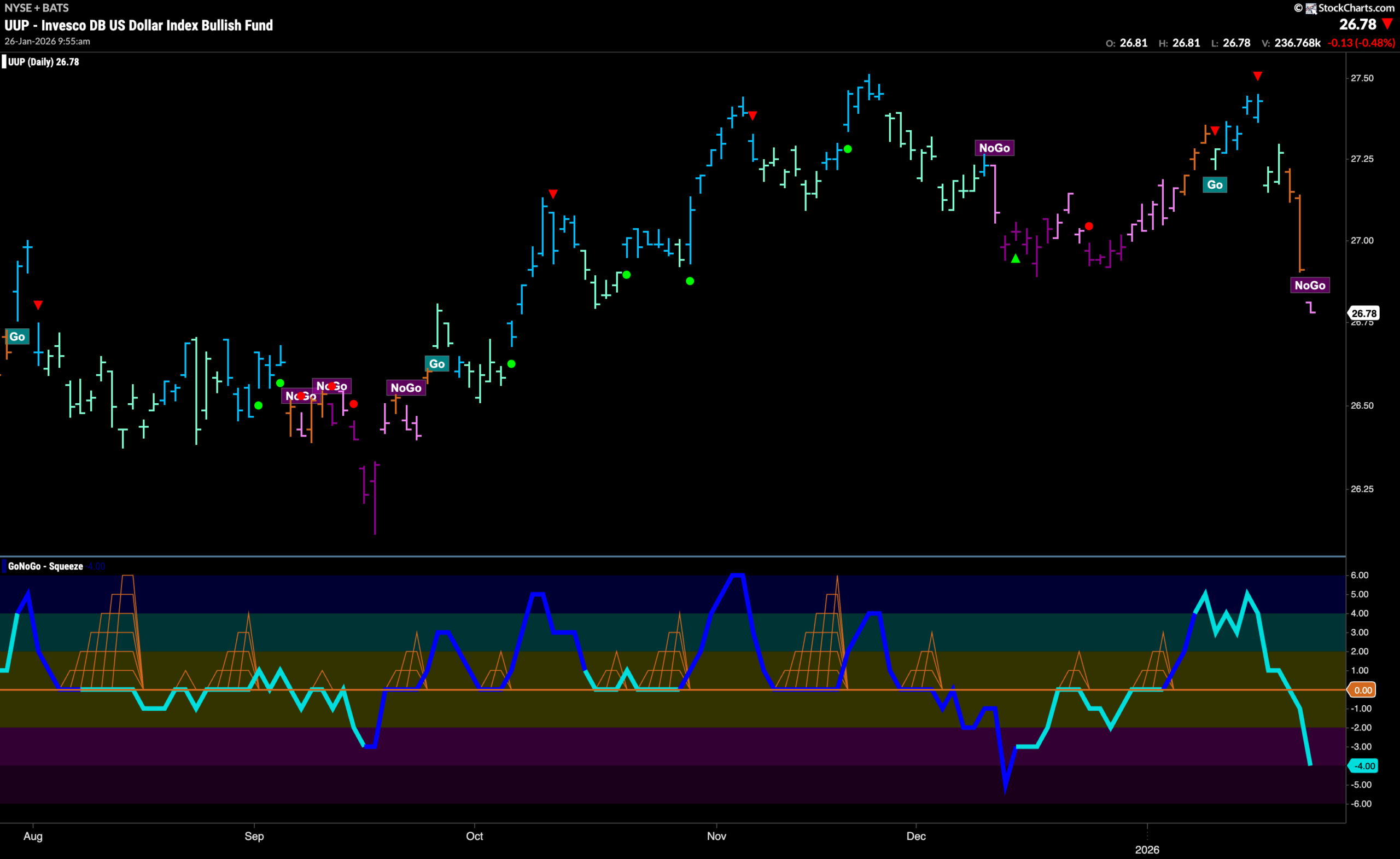Click the red down-triangle at early November peak
Viewport: 1400px width, 859px height.
752,116
